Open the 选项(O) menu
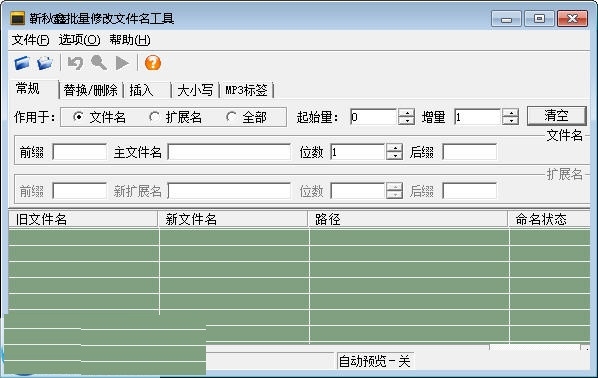598x378 pixels. 79,40
